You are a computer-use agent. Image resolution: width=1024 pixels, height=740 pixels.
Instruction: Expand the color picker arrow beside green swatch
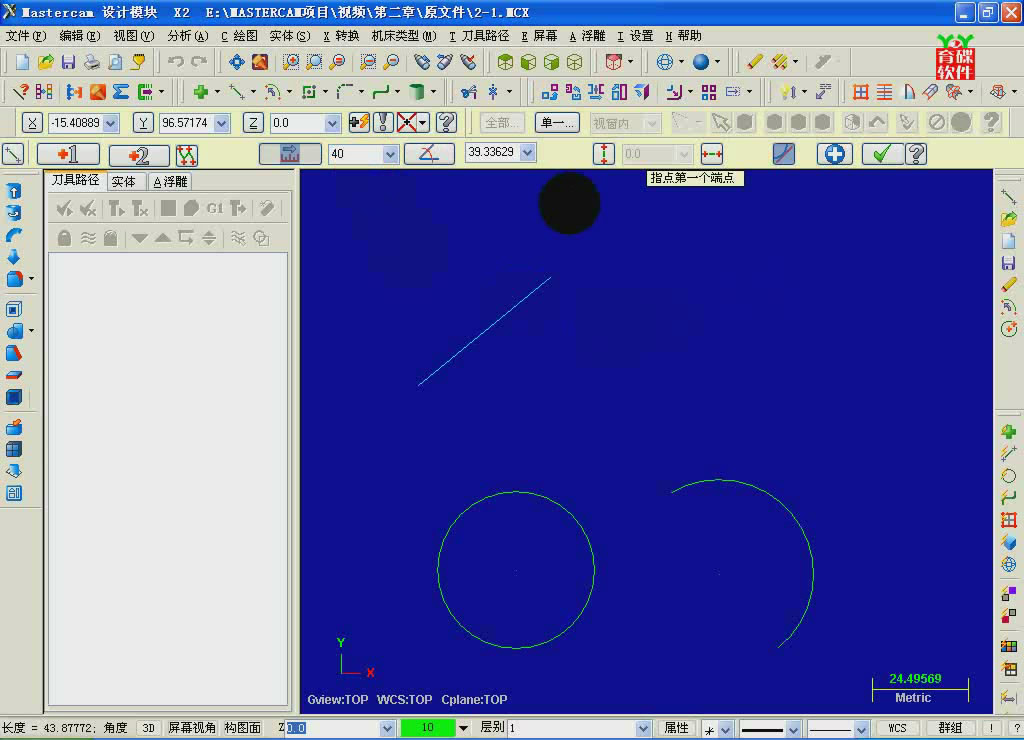(x=463, y=728)
